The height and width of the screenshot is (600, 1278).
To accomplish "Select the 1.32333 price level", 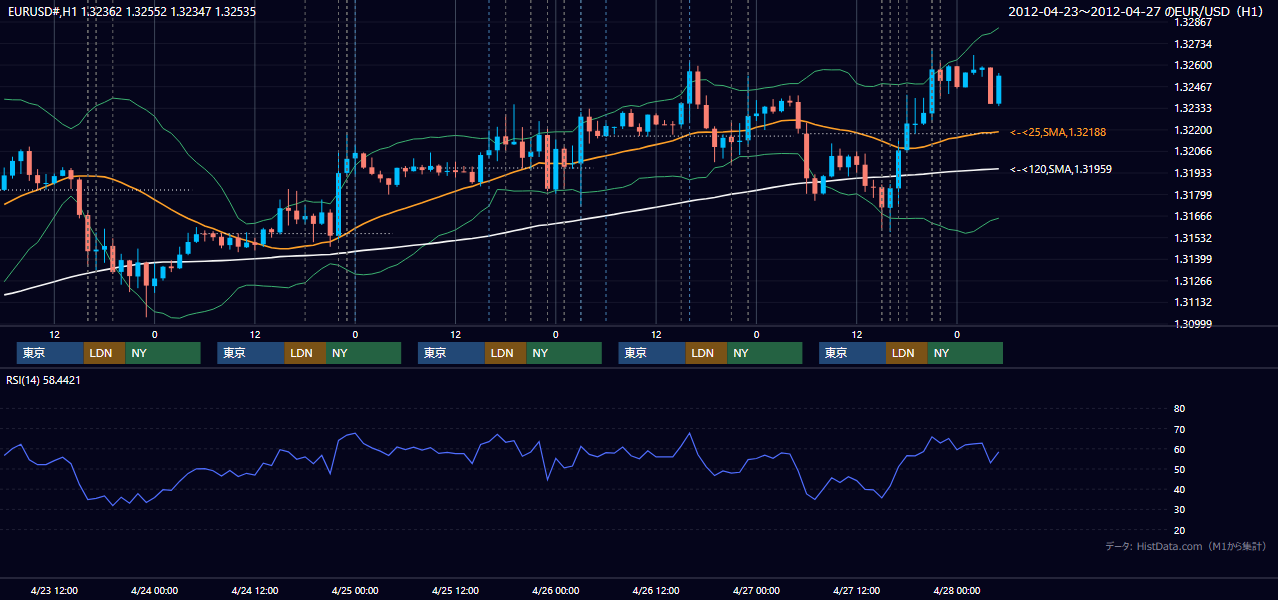I will click(x=1193, y=108).
